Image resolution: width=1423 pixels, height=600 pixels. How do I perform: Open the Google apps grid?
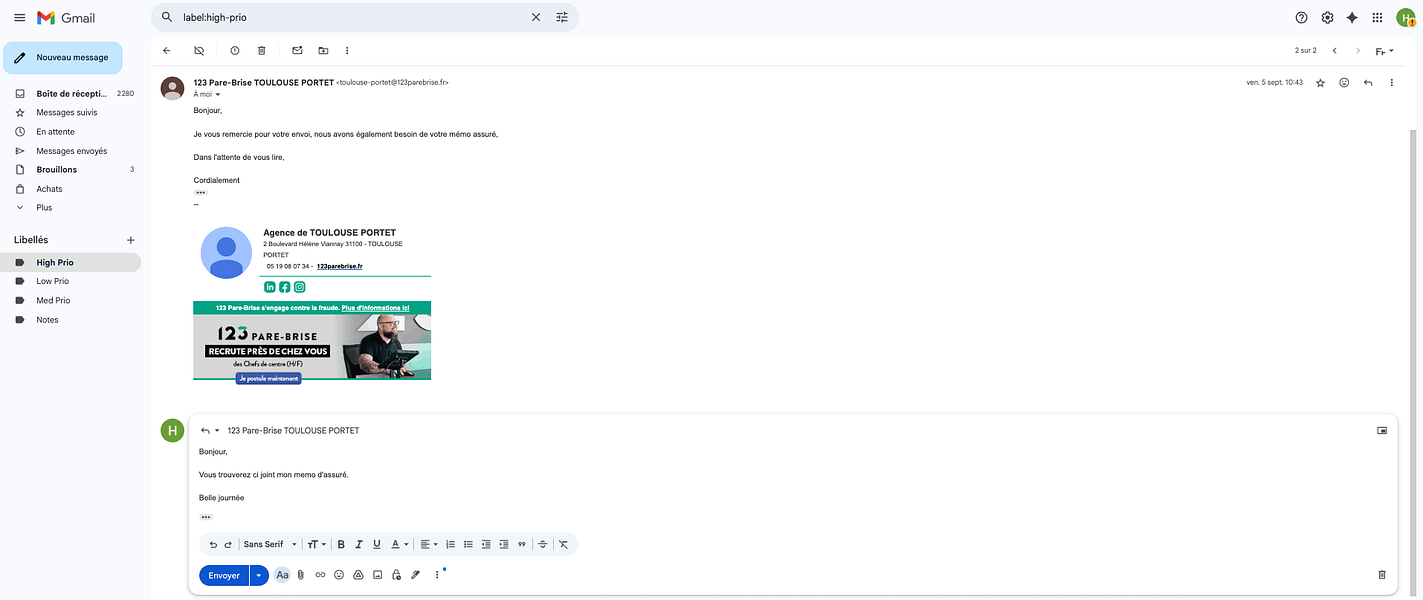point(1378,17)
